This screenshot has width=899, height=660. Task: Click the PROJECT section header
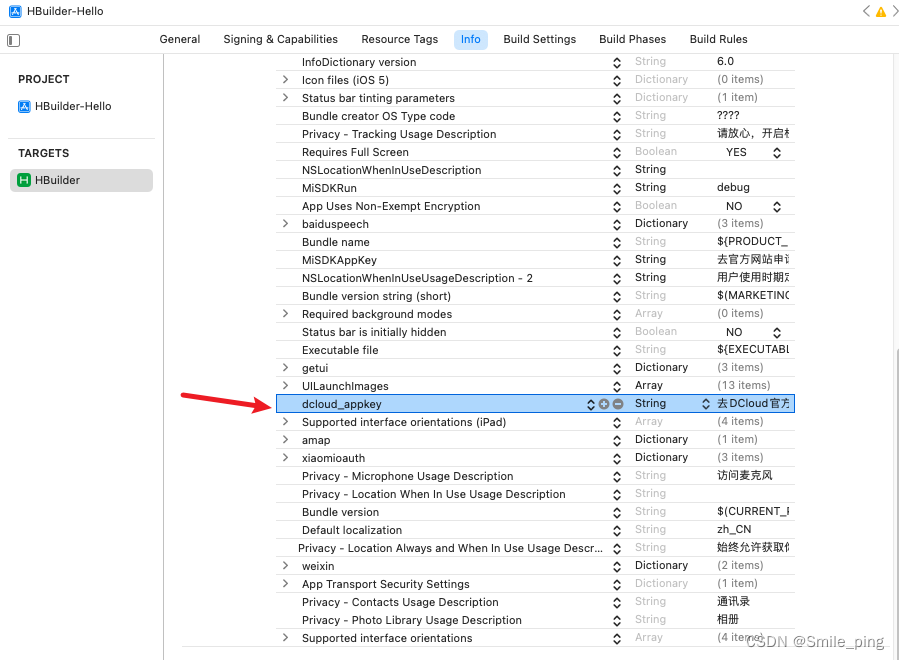44,79
